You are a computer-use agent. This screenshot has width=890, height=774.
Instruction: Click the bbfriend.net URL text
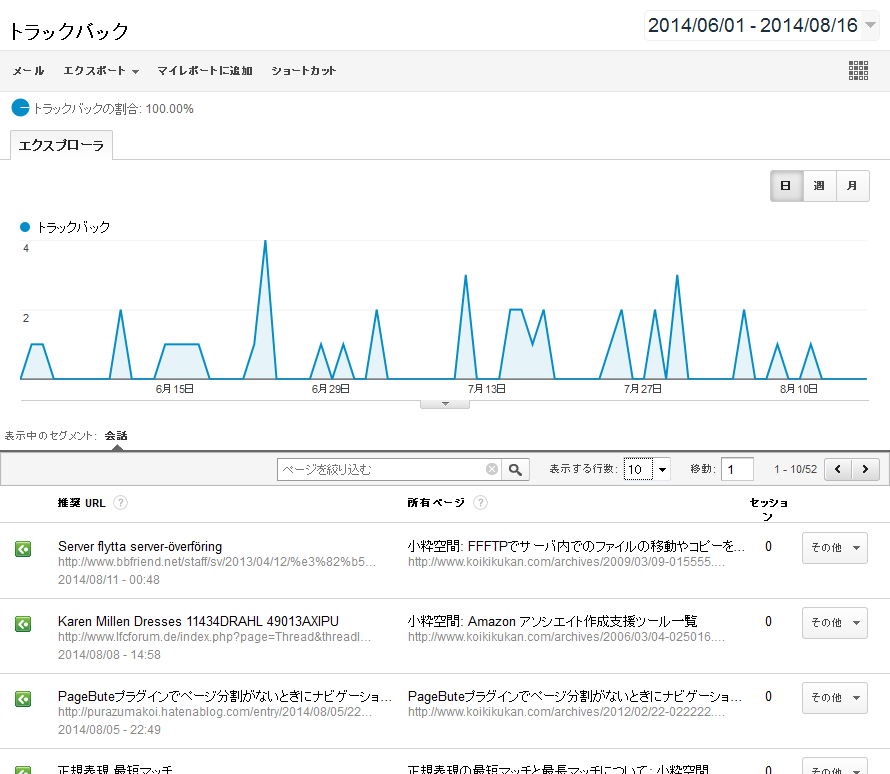point(217,562)
